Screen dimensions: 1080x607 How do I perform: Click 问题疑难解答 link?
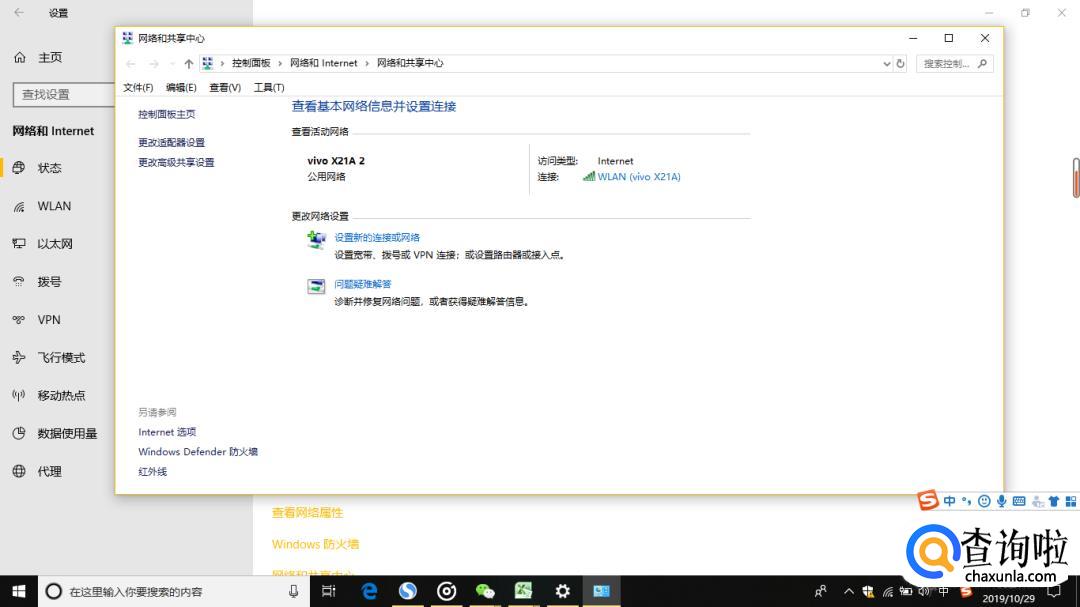click(x=363, y=284)
